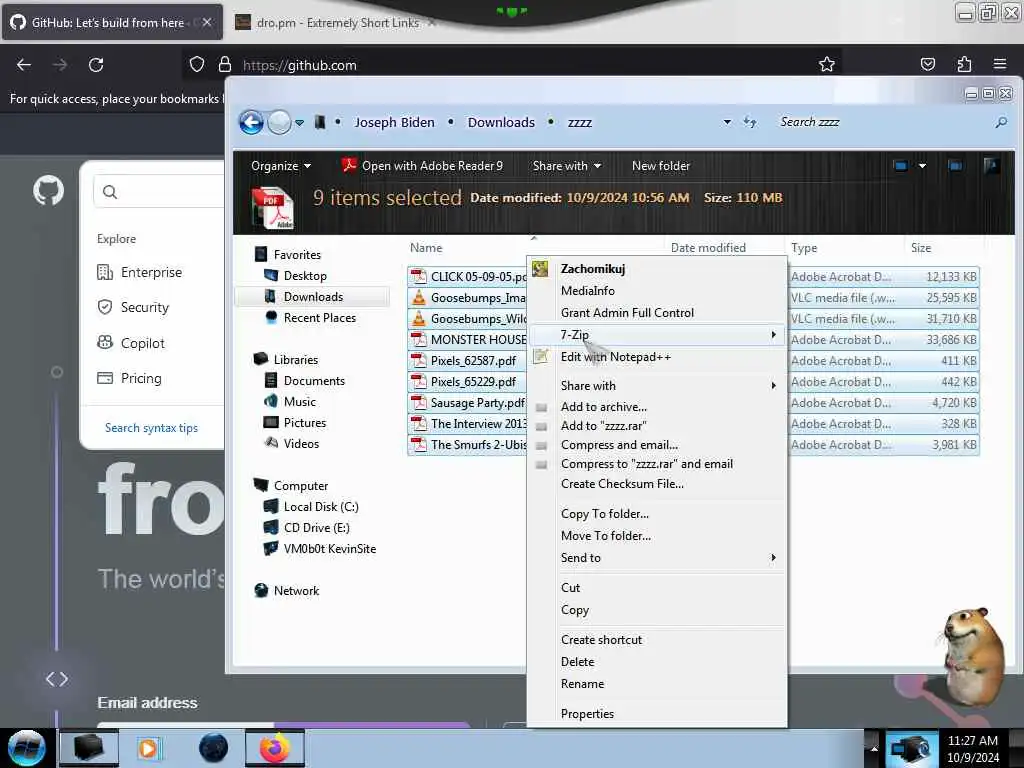Open the Organize dropdown menu
The width and height of the screenshot is (1024, 768).
pos(281,166)
